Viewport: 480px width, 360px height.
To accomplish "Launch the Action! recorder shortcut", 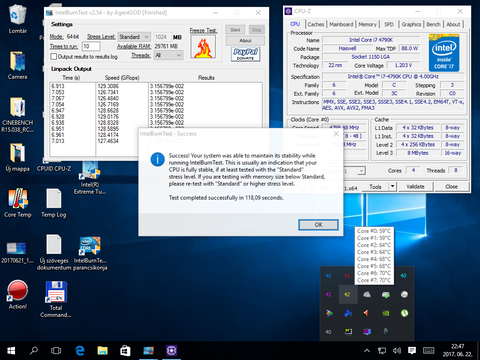I will (x=17, y=295).
